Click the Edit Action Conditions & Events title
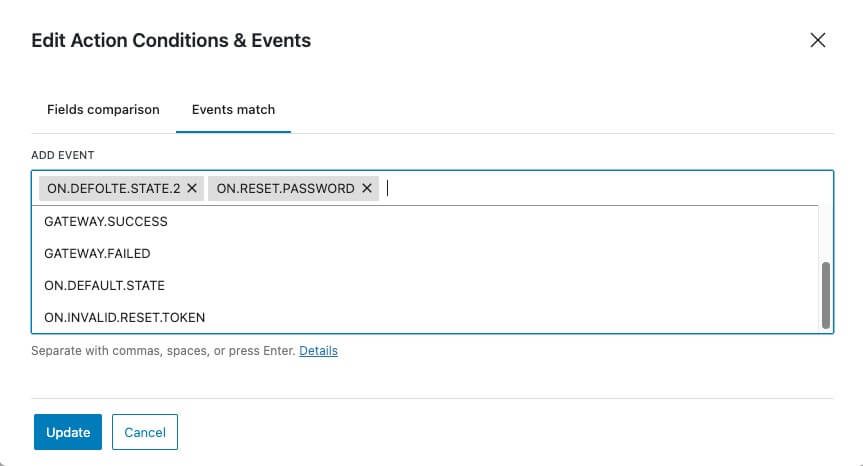Screen dimensions: 863x466 171,41
